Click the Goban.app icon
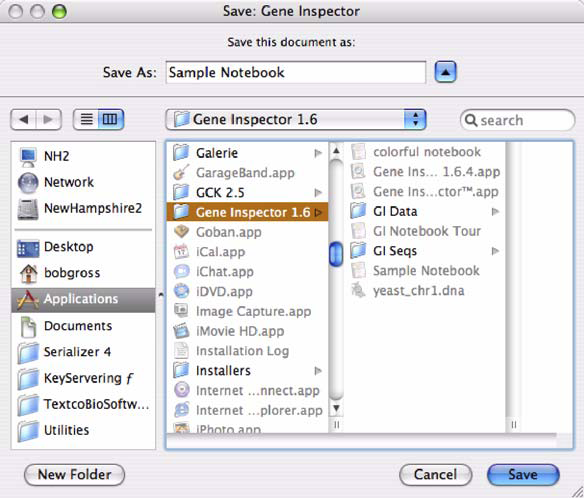Viewport: 584px width, 498px height. 181,232
